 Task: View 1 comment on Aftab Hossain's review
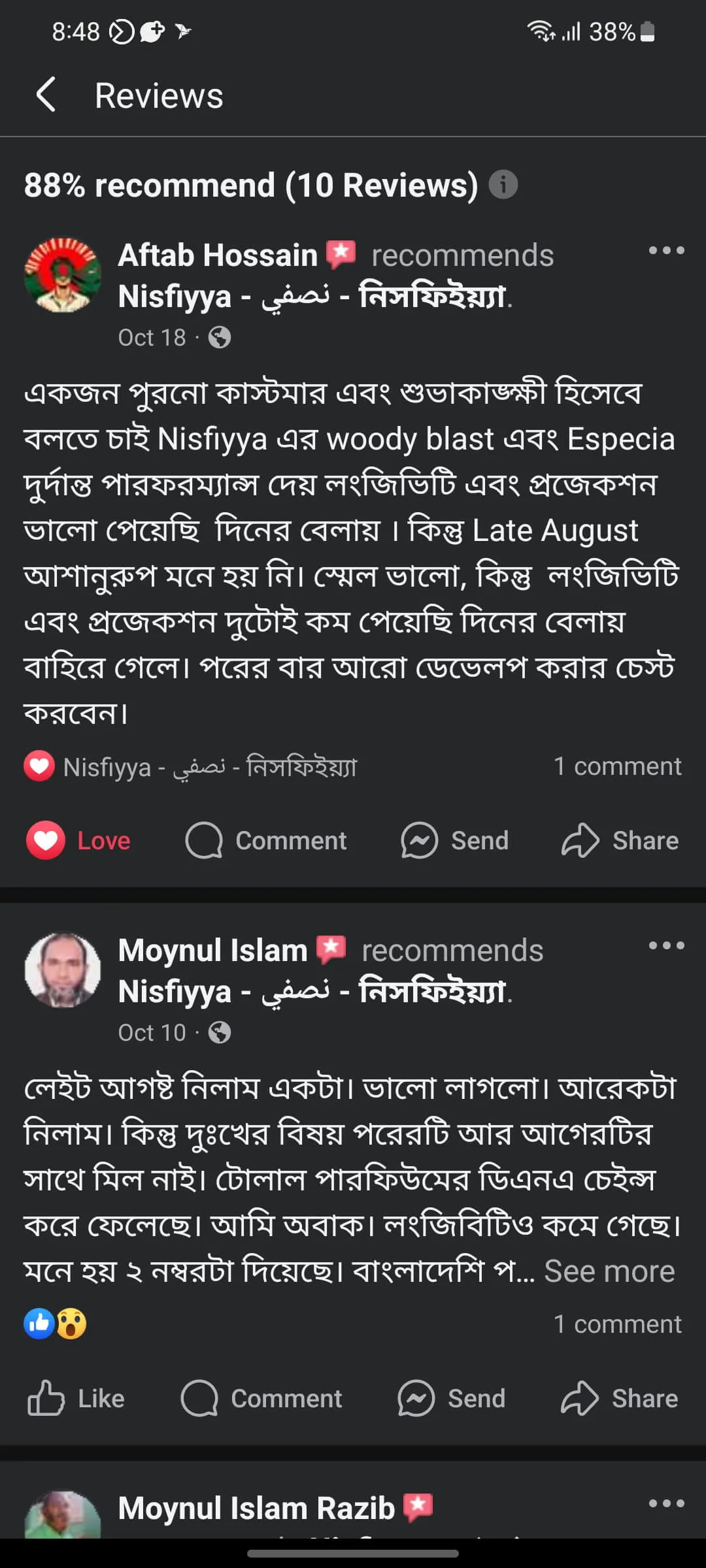[x=617, y=766]
